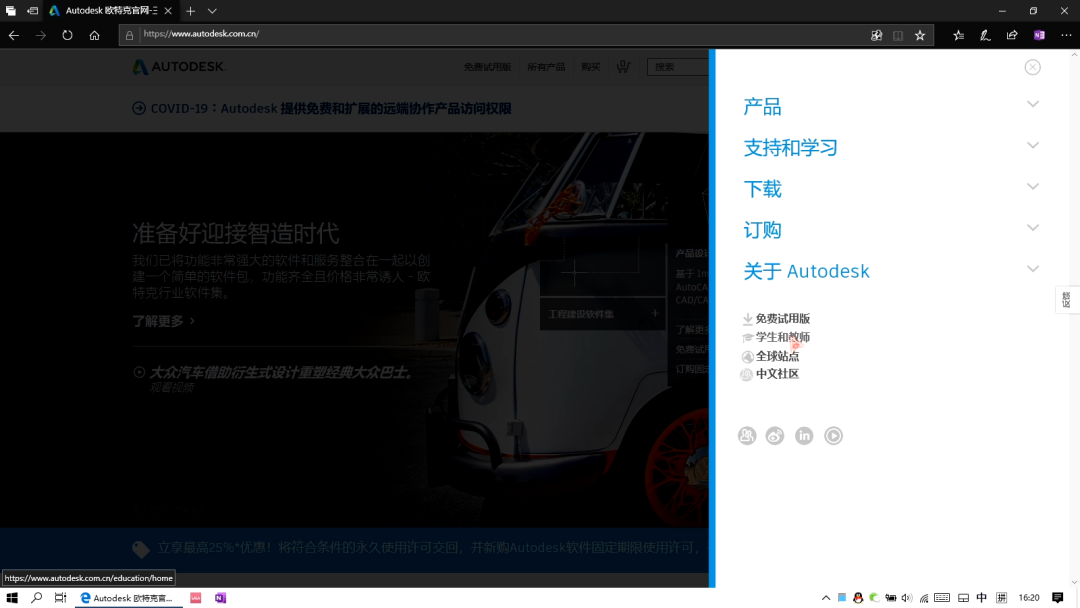Open the volume control icon
This screenshot has height=608, width=1080.
pos(906,598)
